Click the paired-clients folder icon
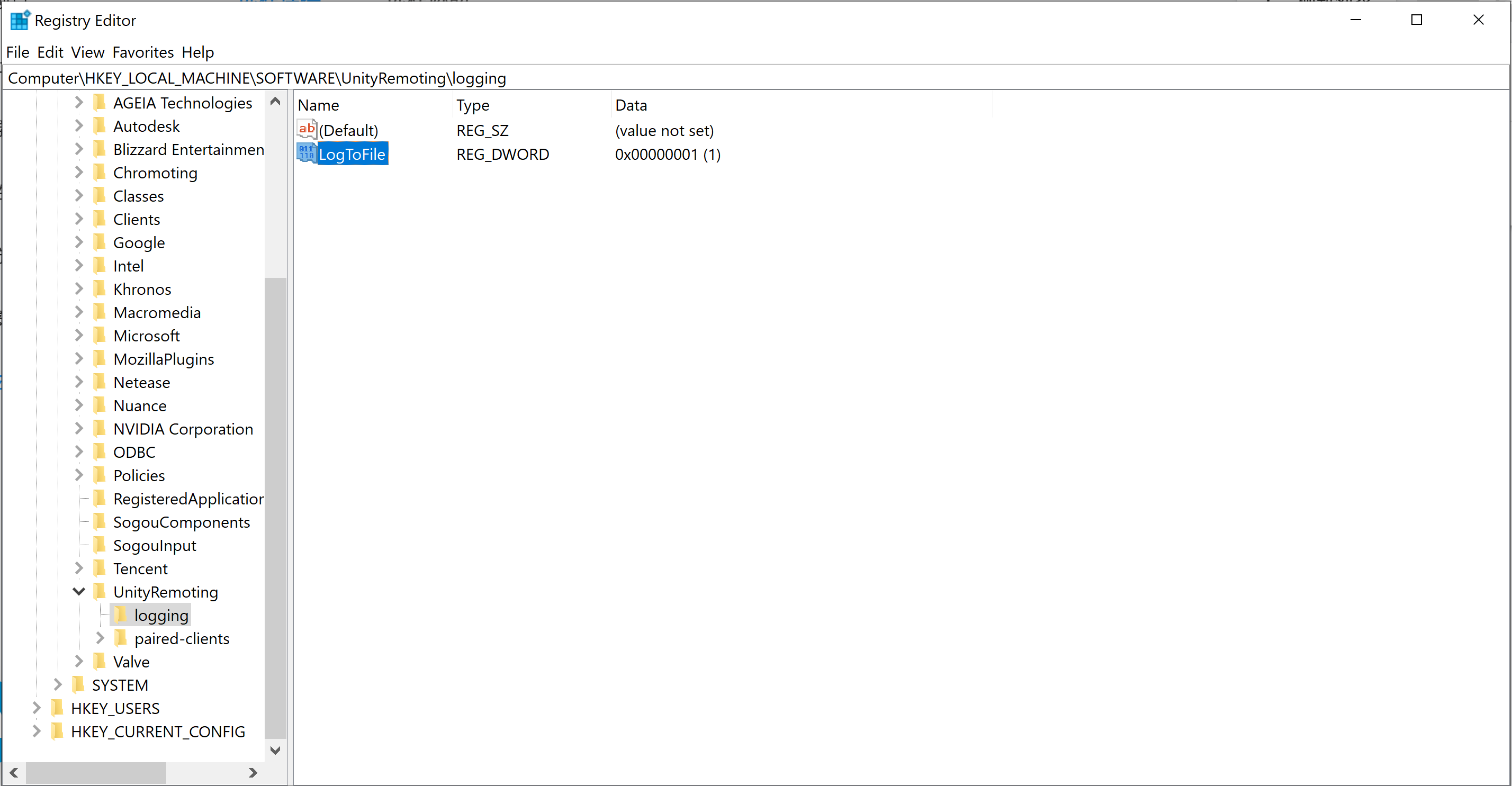The image size is (1512, 786). tap(121, 639)
